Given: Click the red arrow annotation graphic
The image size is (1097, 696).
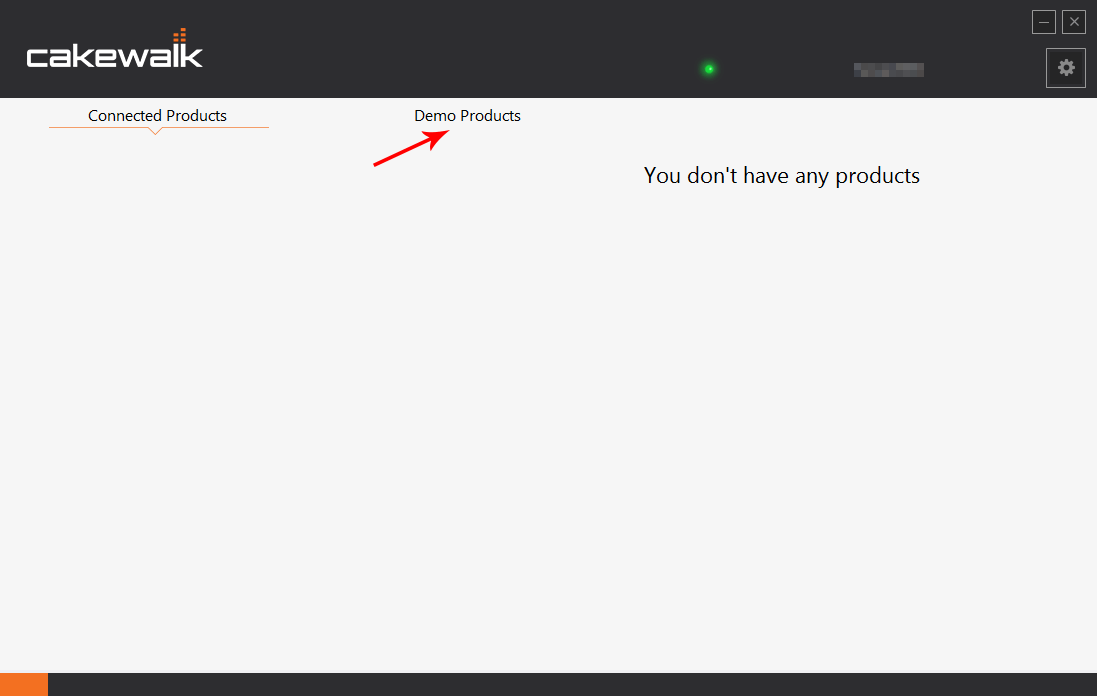Looking at the screenshot, I should pos(410,148).
